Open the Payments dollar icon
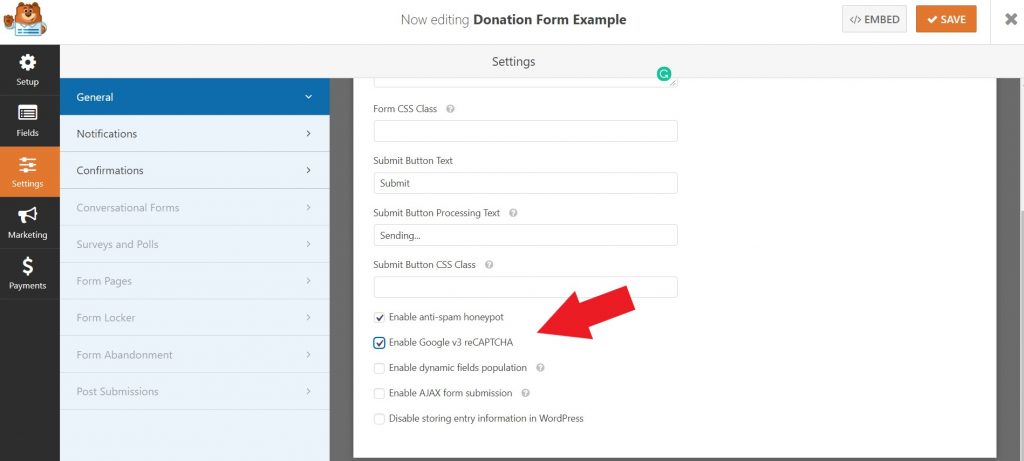 (28, 266)
